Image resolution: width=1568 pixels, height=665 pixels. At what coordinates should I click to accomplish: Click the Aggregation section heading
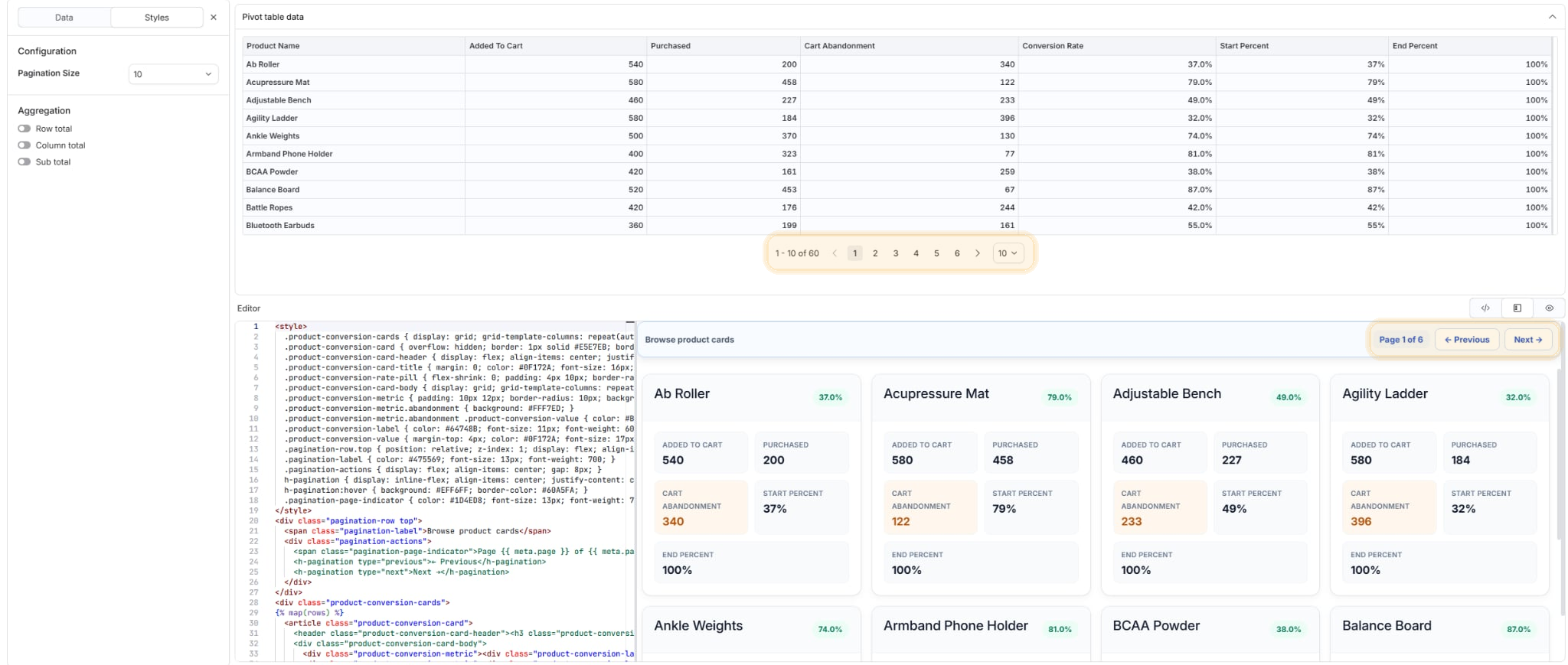point(44,111)
